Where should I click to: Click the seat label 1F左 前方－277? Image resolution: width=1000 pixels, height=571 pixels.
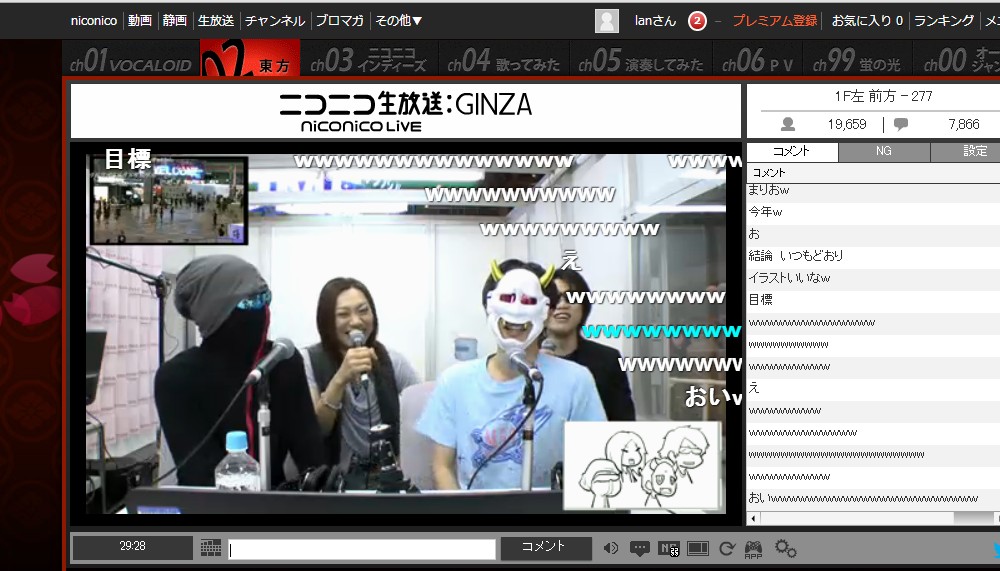pyautogui.click(x=883, y=96)
